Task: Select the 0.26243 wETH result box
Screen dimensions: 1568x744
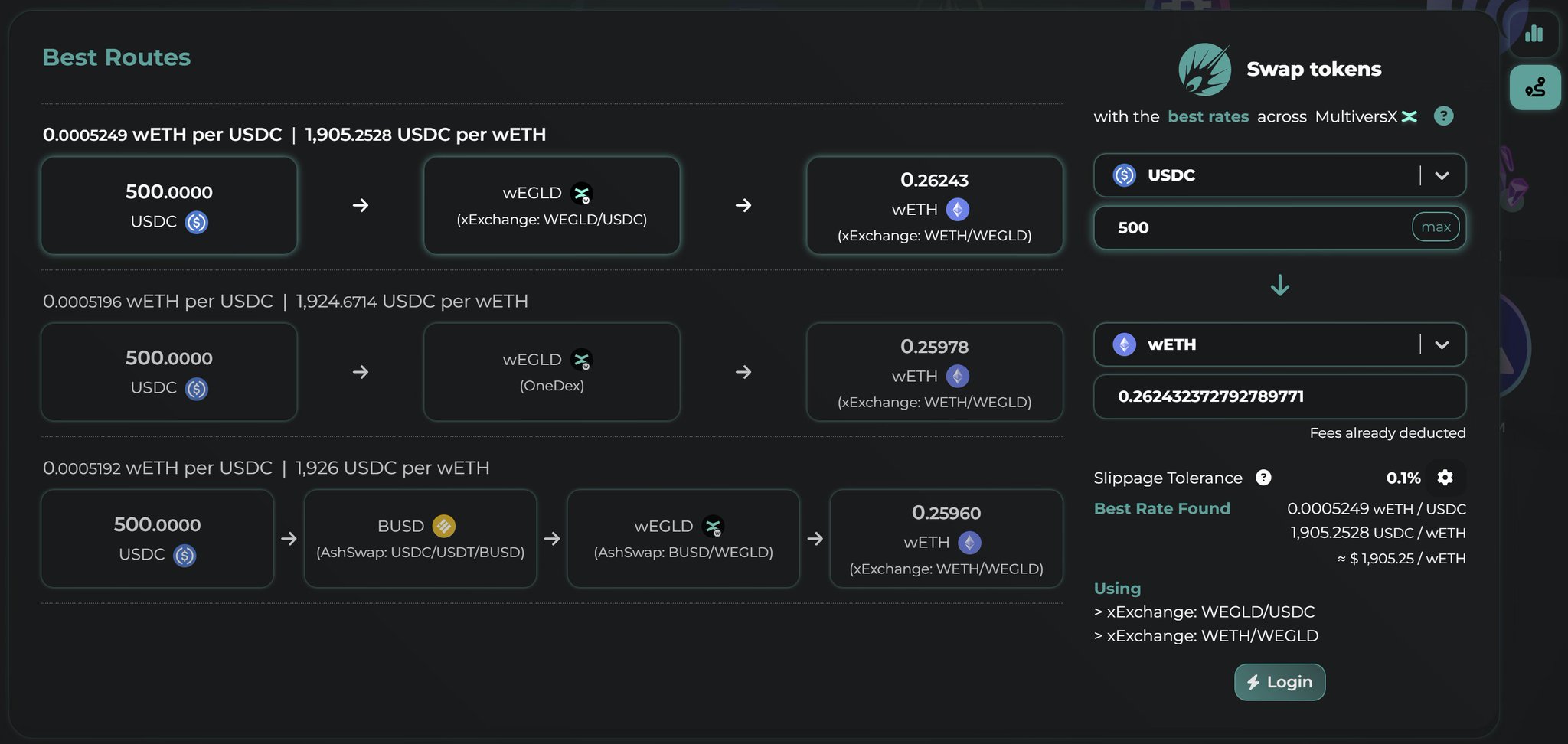Action: click(935, 206)
